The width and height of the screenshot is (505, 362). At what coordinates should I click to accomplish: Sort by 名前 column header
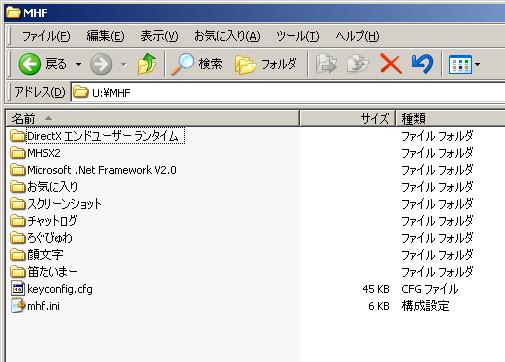click(153, 118)
